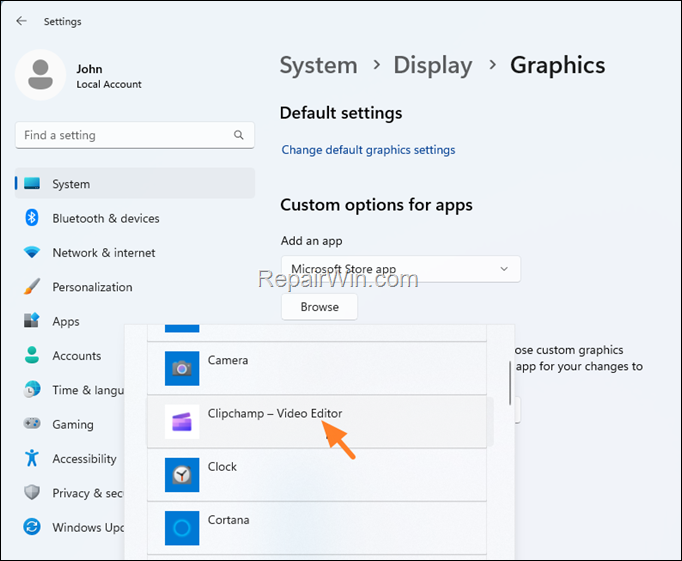
Task: Click the dropdown chevron for app type
Action: [x=504, y=269]
